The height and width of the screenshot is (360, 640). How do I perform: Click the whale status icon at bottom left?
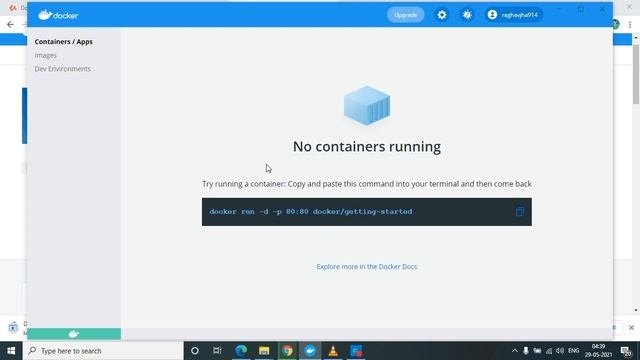tap(74, 334)
